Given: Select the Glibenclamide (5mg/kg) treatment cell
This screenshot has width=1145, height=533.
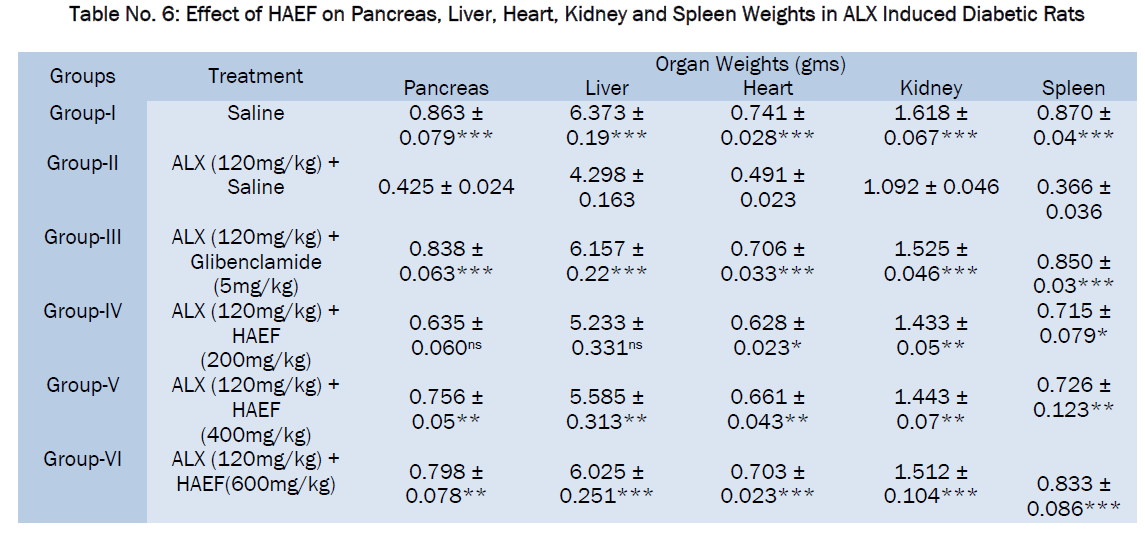Looking at the screenshot, I should coord(255,262).
